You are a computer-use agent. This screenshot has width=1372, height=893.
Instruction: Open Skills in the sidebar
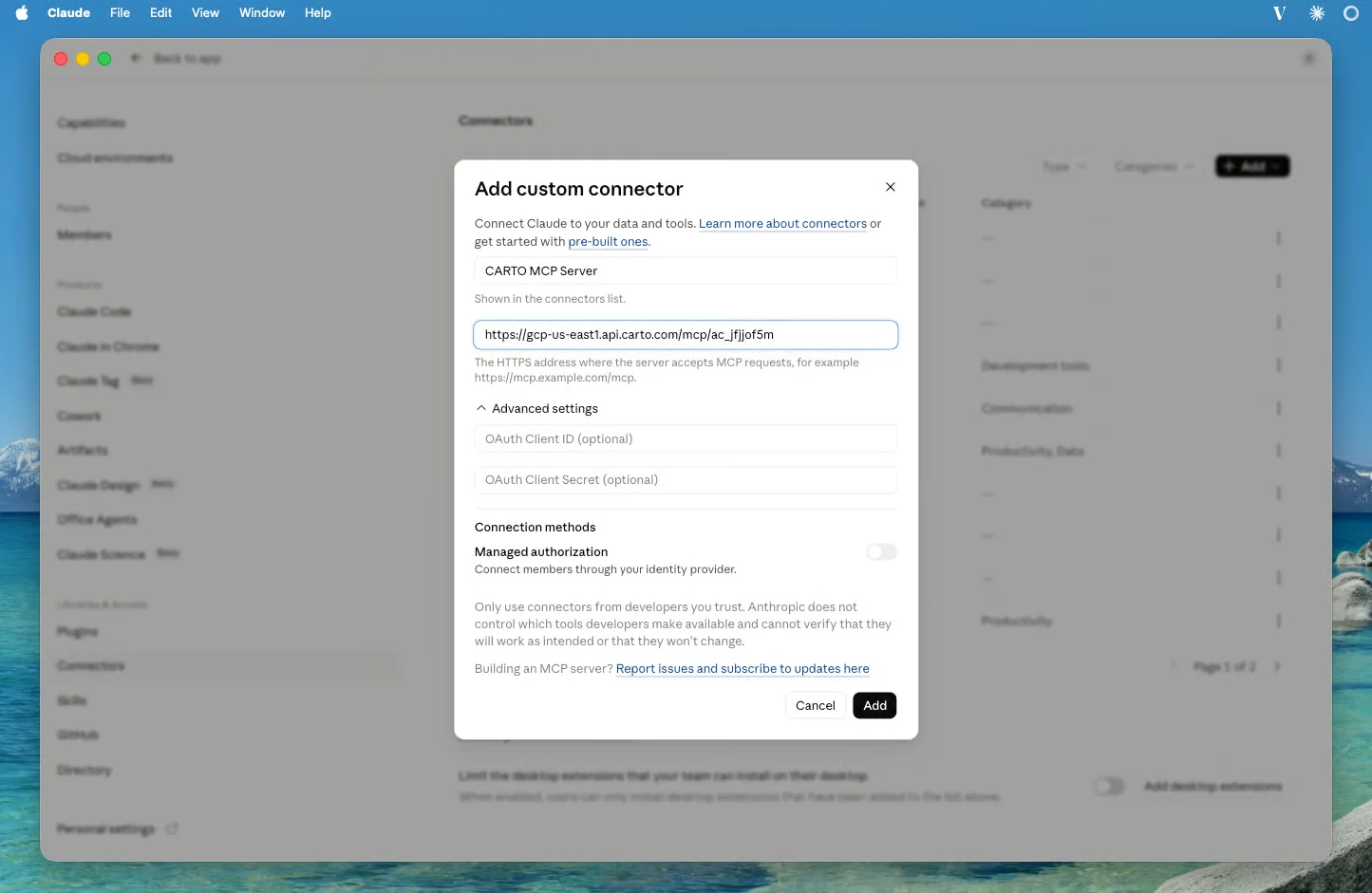(x=72, y=701)
